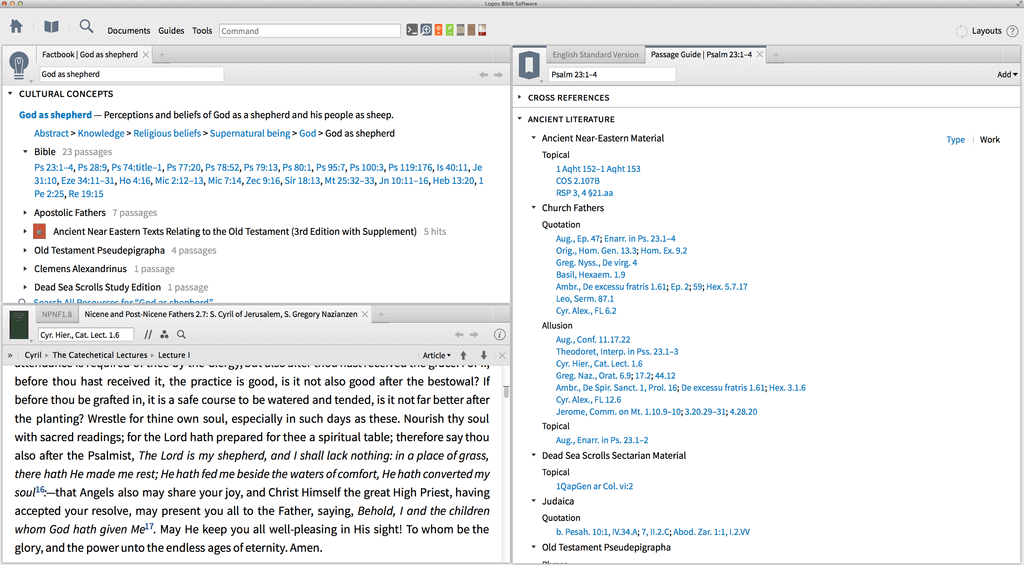Sort Ancient Literature by Work
The height and width of the screenshot is (565, 1024).
click(989, 140)
